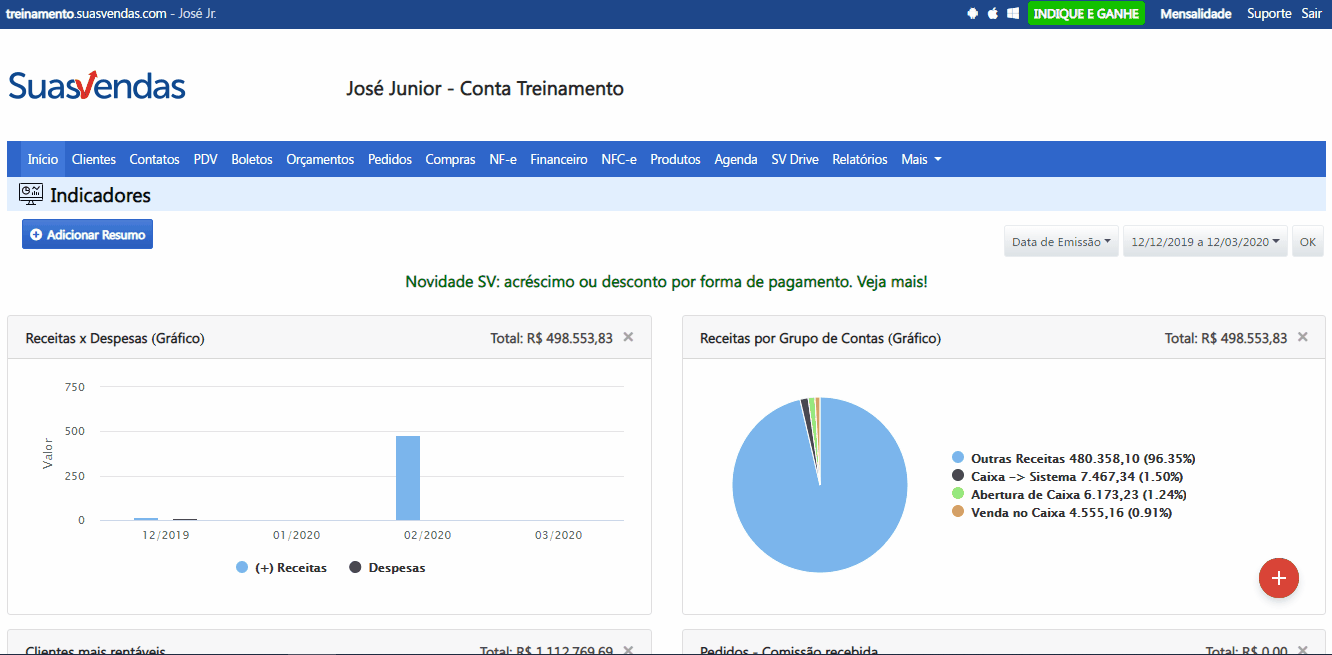Open the Produtos menu

click(676, 159)
